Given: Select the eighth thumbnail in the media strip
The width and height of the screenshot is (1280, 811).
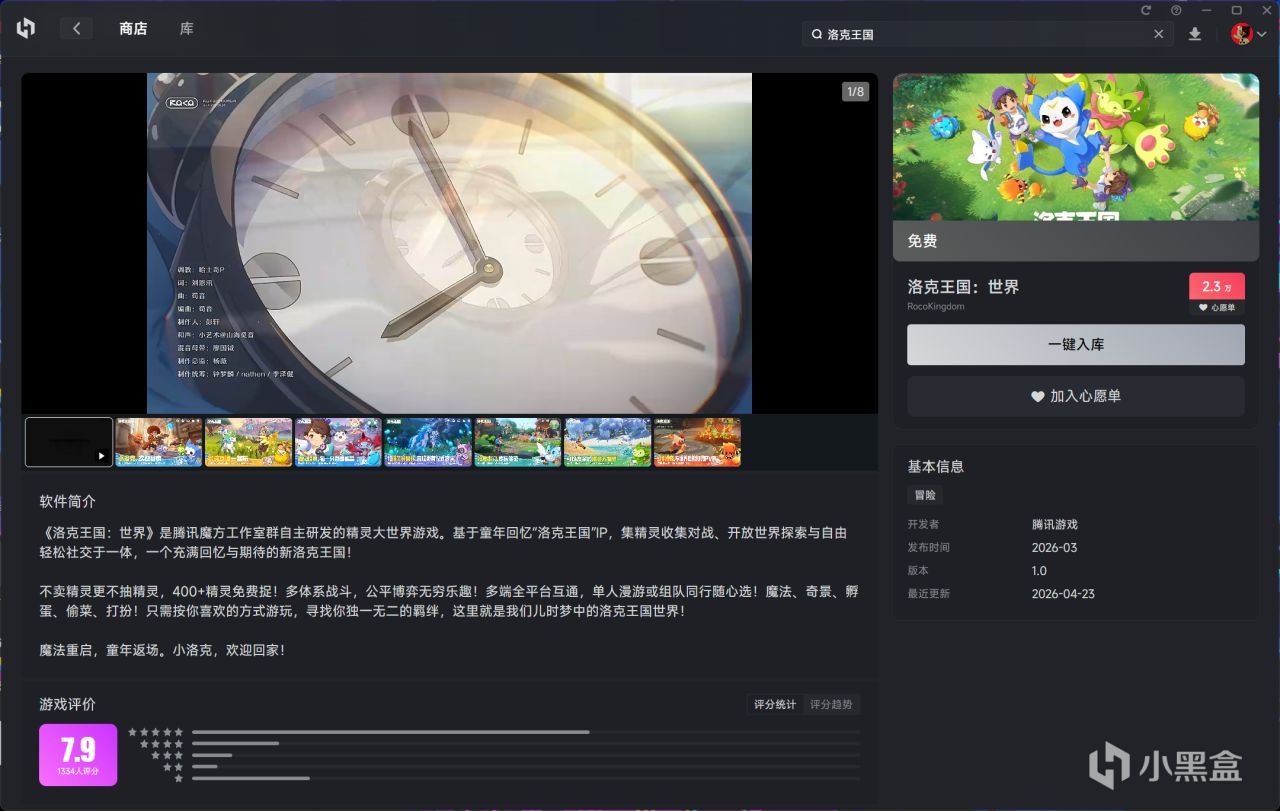Looking at the screenshot, I should tap(697, 442).
